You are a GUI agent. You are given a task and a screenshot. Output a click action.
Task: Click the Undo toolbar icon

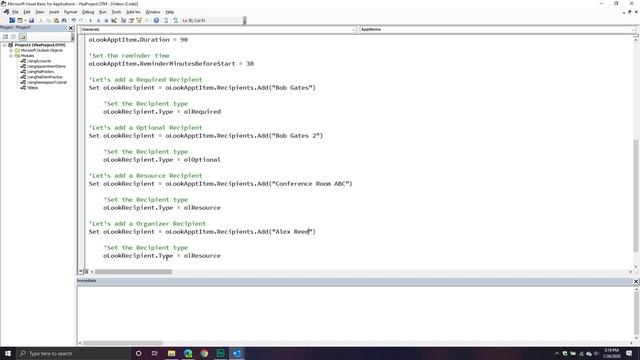point(74,20)
